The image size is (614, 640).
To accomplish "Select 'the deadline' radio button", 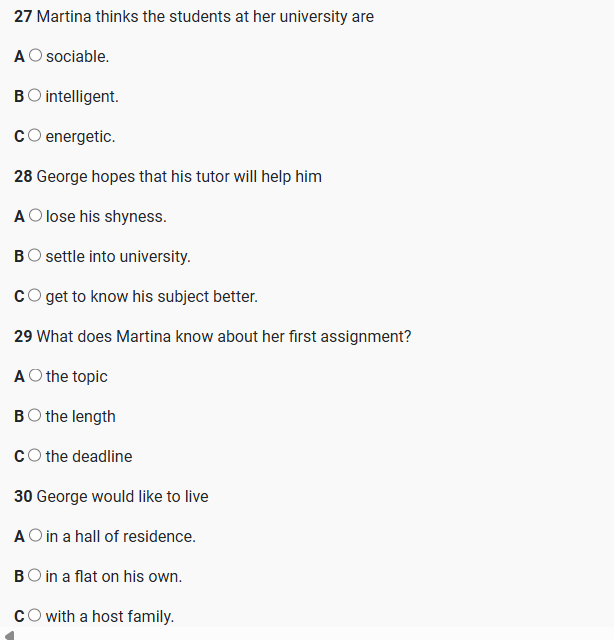I will tap(36, 456).
